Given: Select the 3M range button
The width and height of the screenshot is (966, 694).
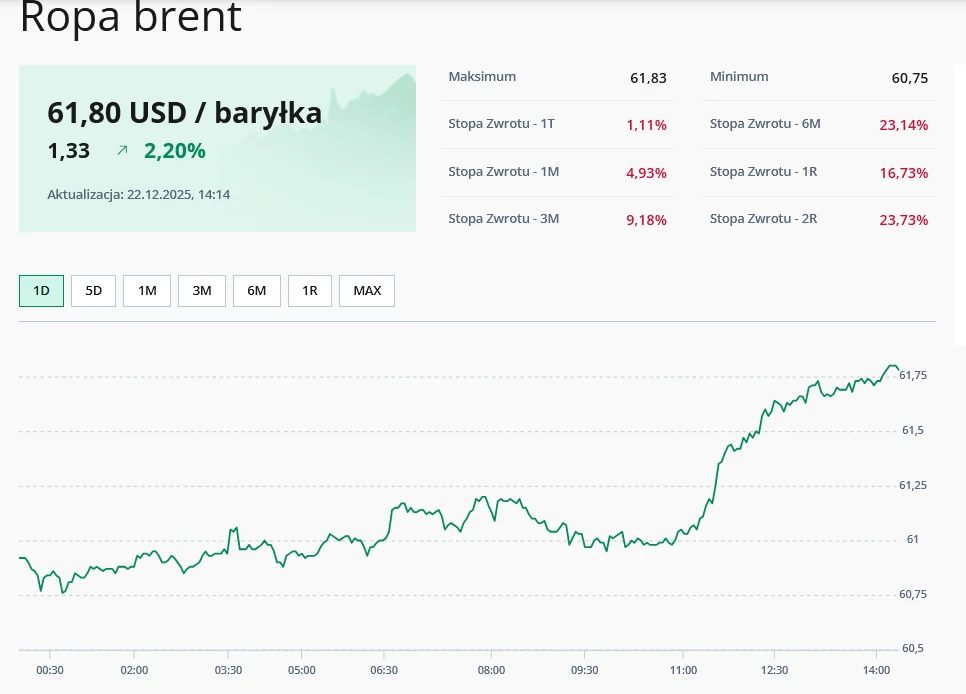Looking at the screenshot, I should click(201, 290).
